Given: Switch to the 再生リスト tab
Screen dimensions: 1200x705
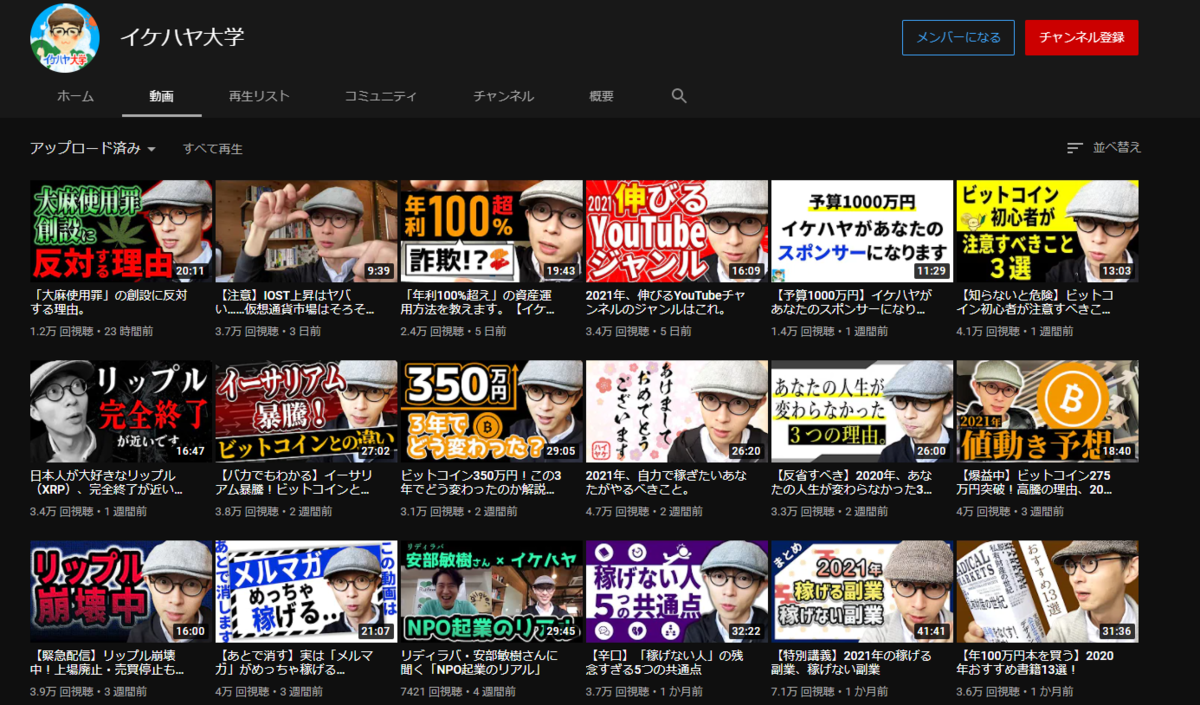Looking at the screenshot, I should click(259, 97).
